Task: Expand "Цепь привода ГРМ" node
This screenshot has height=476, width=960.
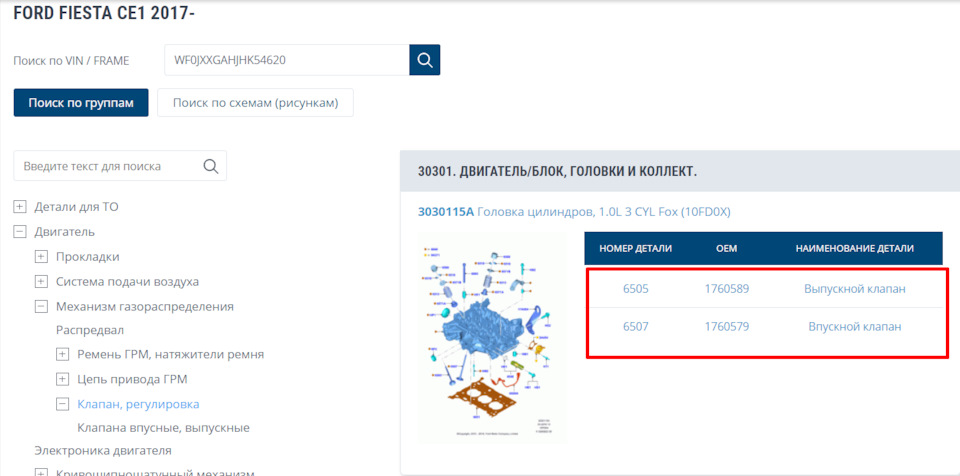Action: (62, 379)
